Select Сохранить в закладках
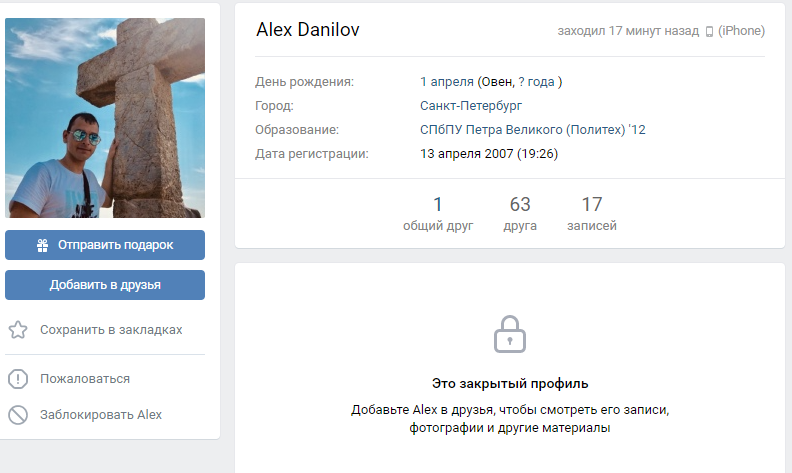This screenshot has height=473, width=792. pyautogui.click(x=111, y=330)
